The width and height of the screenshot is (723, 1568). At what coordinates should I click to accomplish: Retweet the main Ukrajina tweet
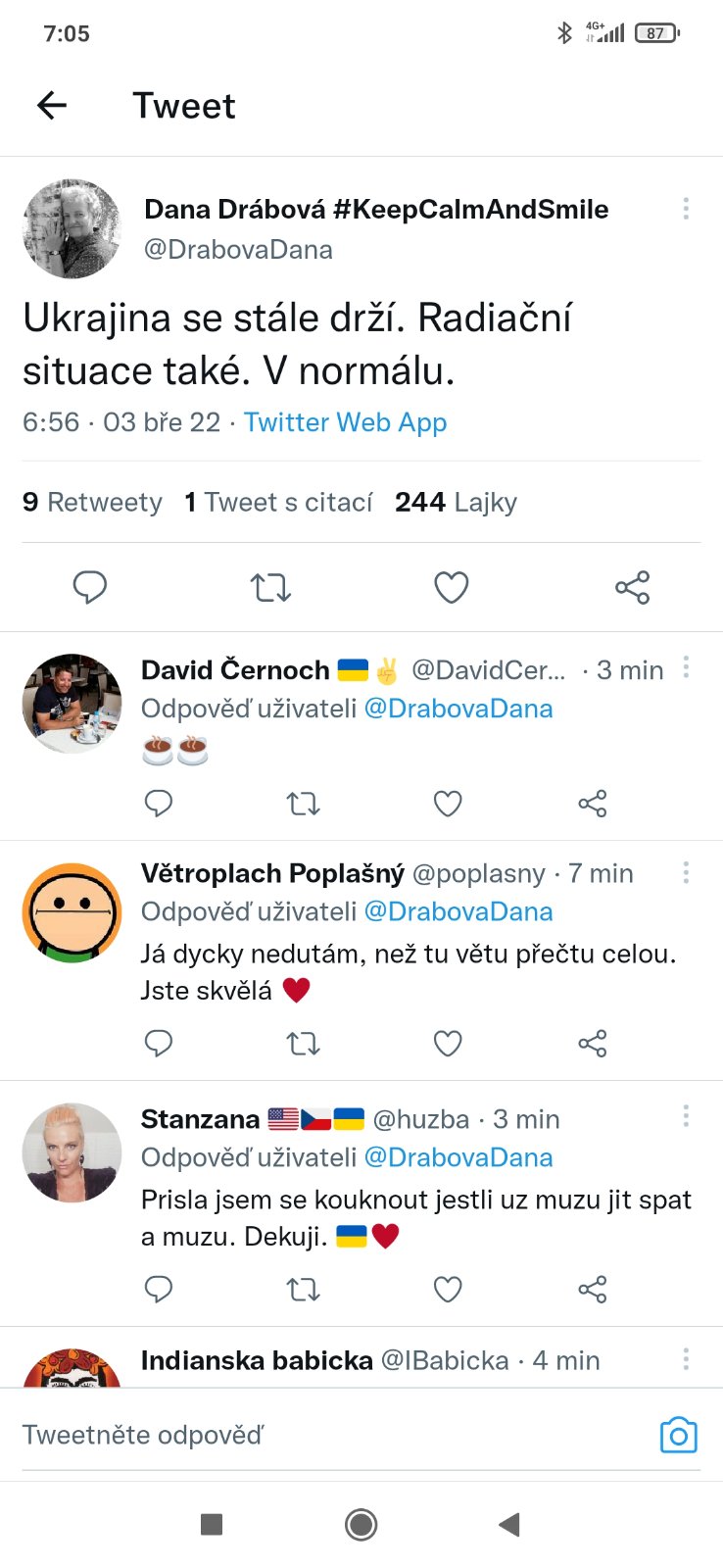[270, 587]
